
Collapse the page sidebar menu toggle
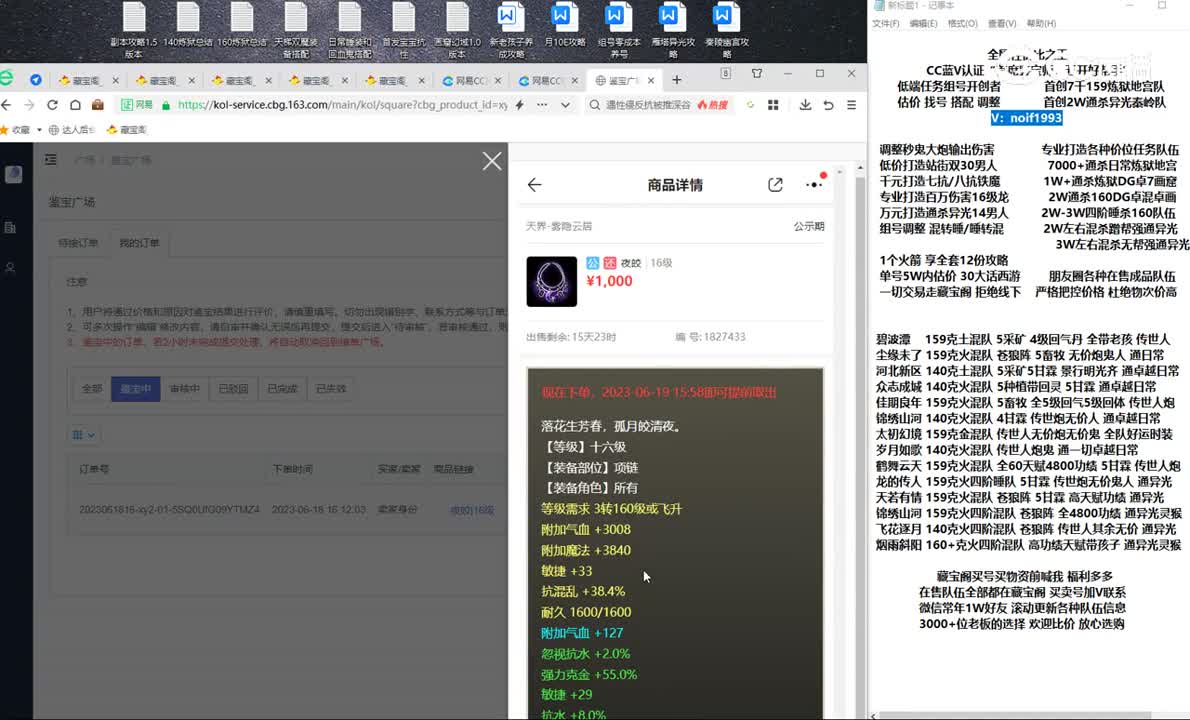(51, 159)
